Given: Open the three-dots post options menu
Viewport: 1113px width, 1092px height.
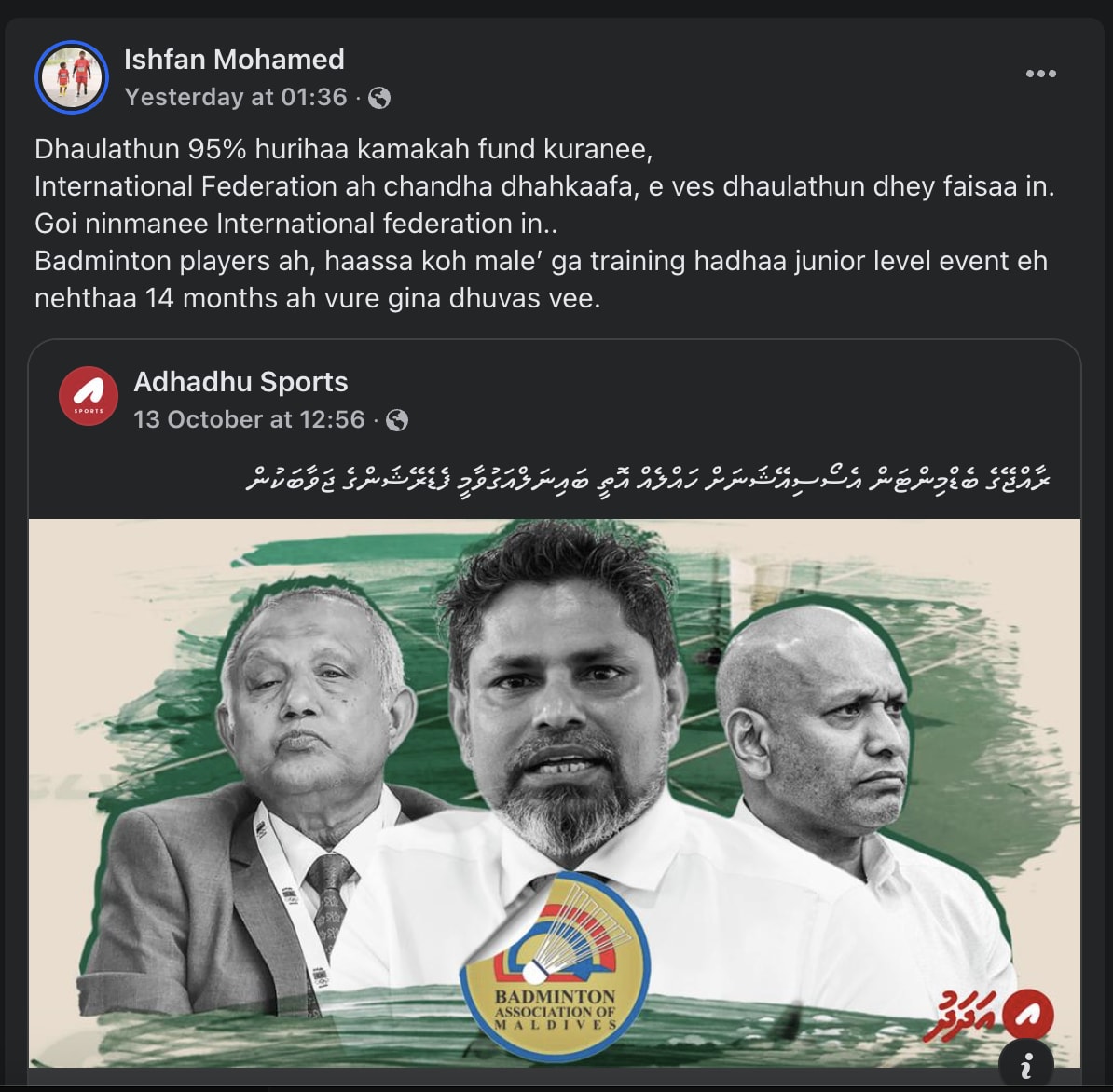Looking at the screenshot, I should pos(1040,74).
